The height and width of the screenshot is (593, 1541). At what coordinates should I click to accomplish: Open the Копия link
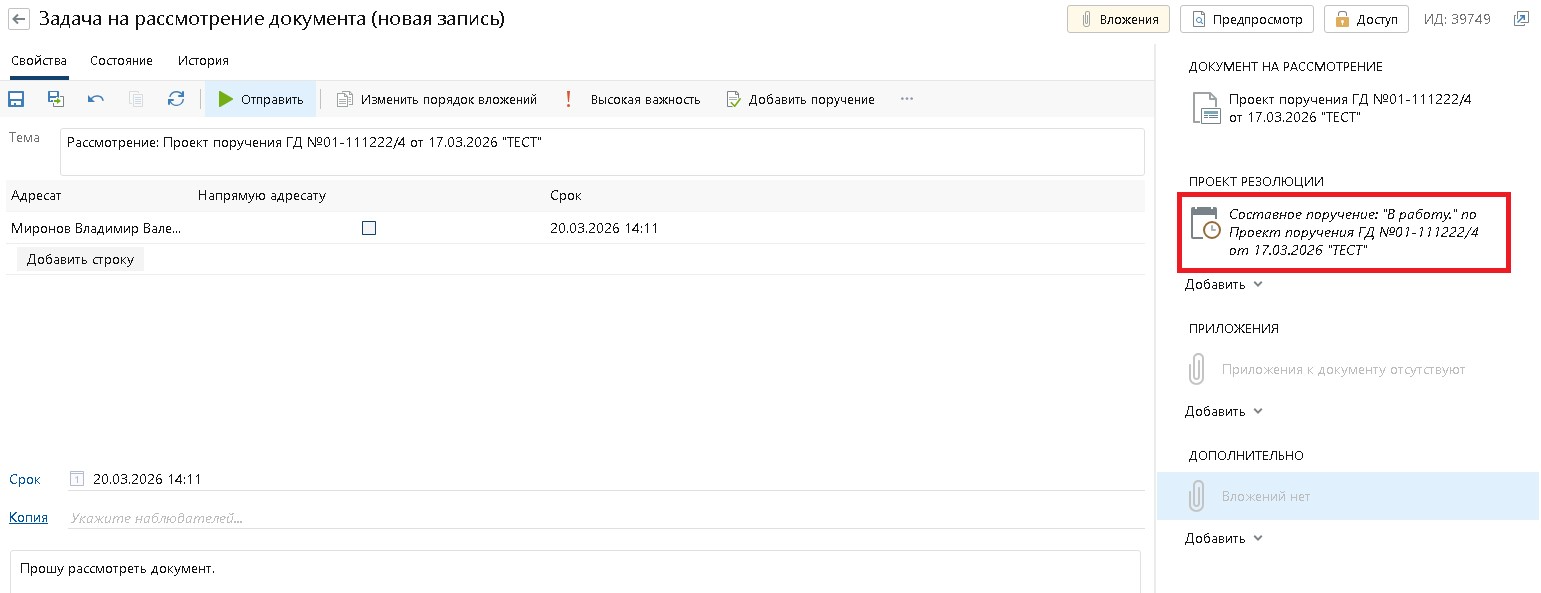point(28,517)
